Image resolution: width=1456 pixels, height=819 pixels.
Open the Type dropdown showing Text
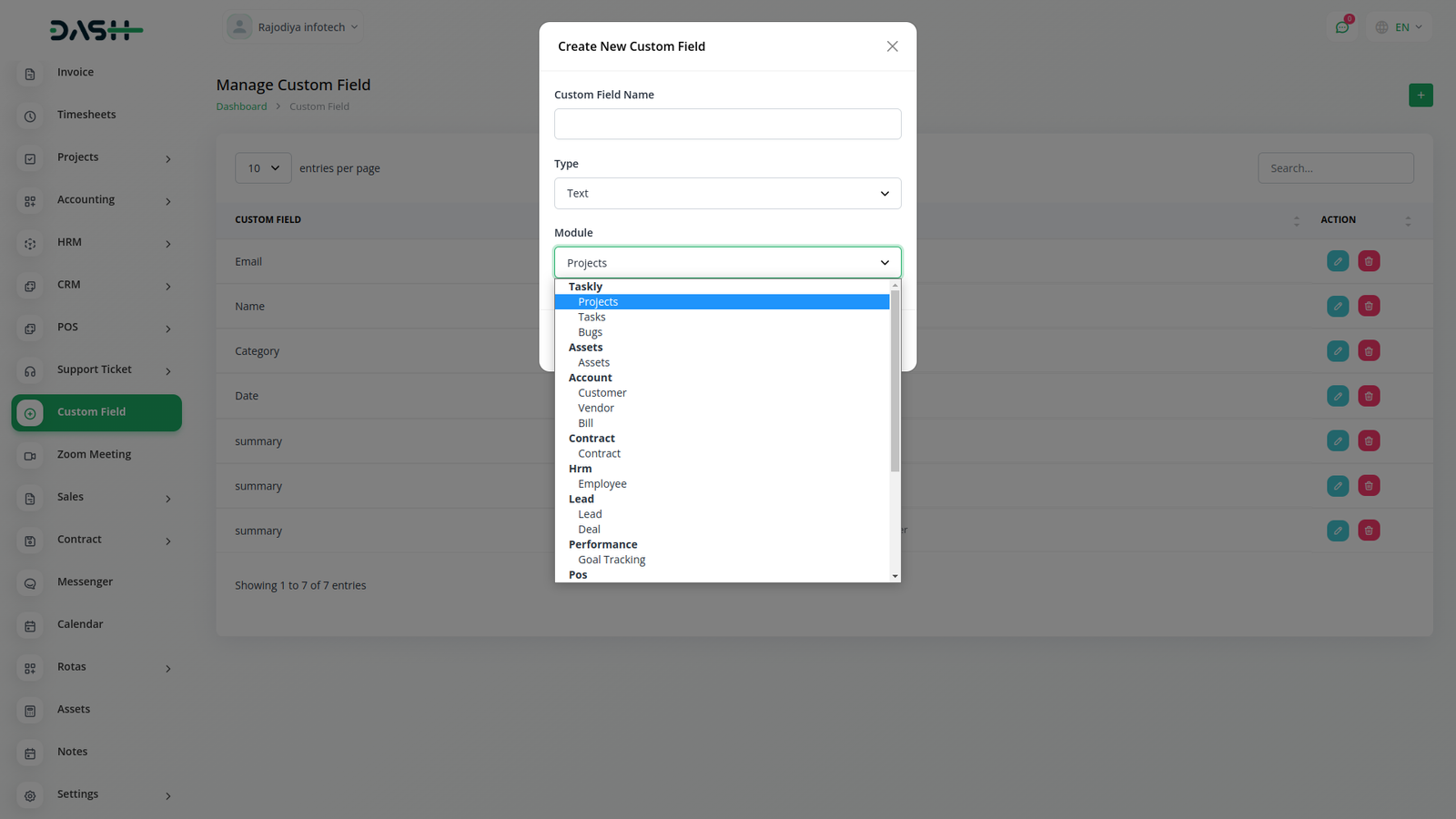pos(727,194)
